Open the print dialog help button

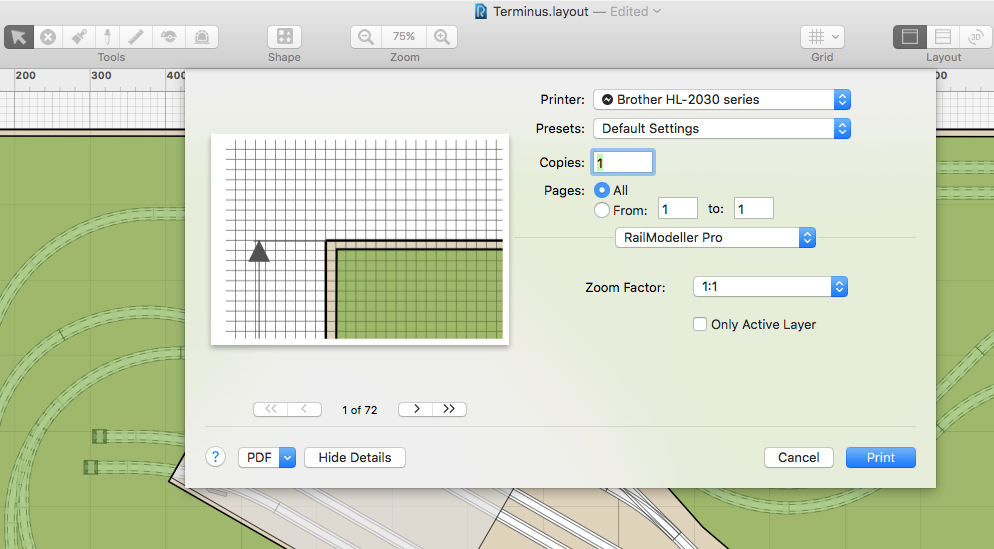pyautogui.click(x=216, y=457)
